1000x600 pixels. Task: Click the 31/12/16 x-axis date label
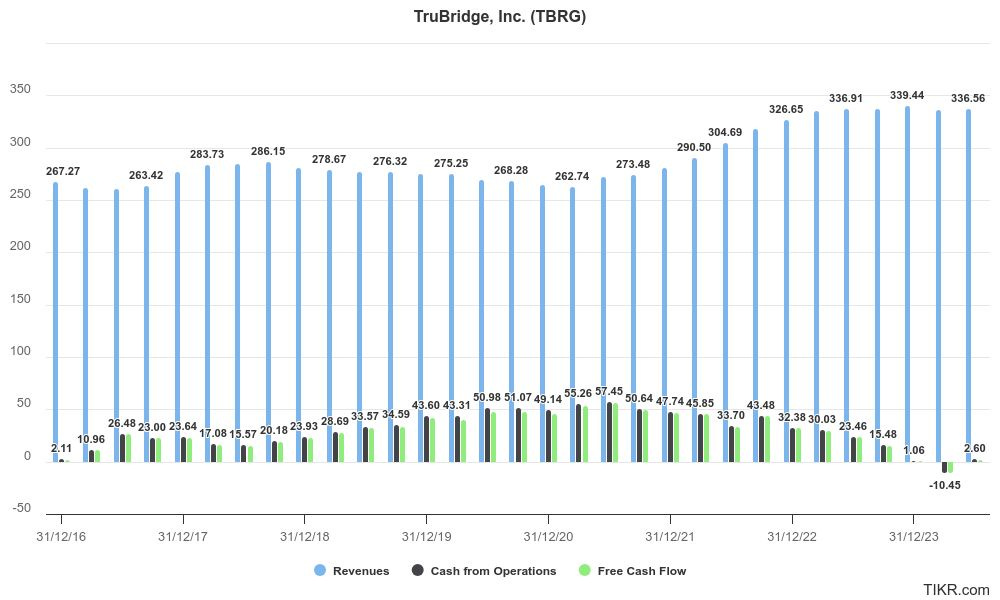point(61,537)
